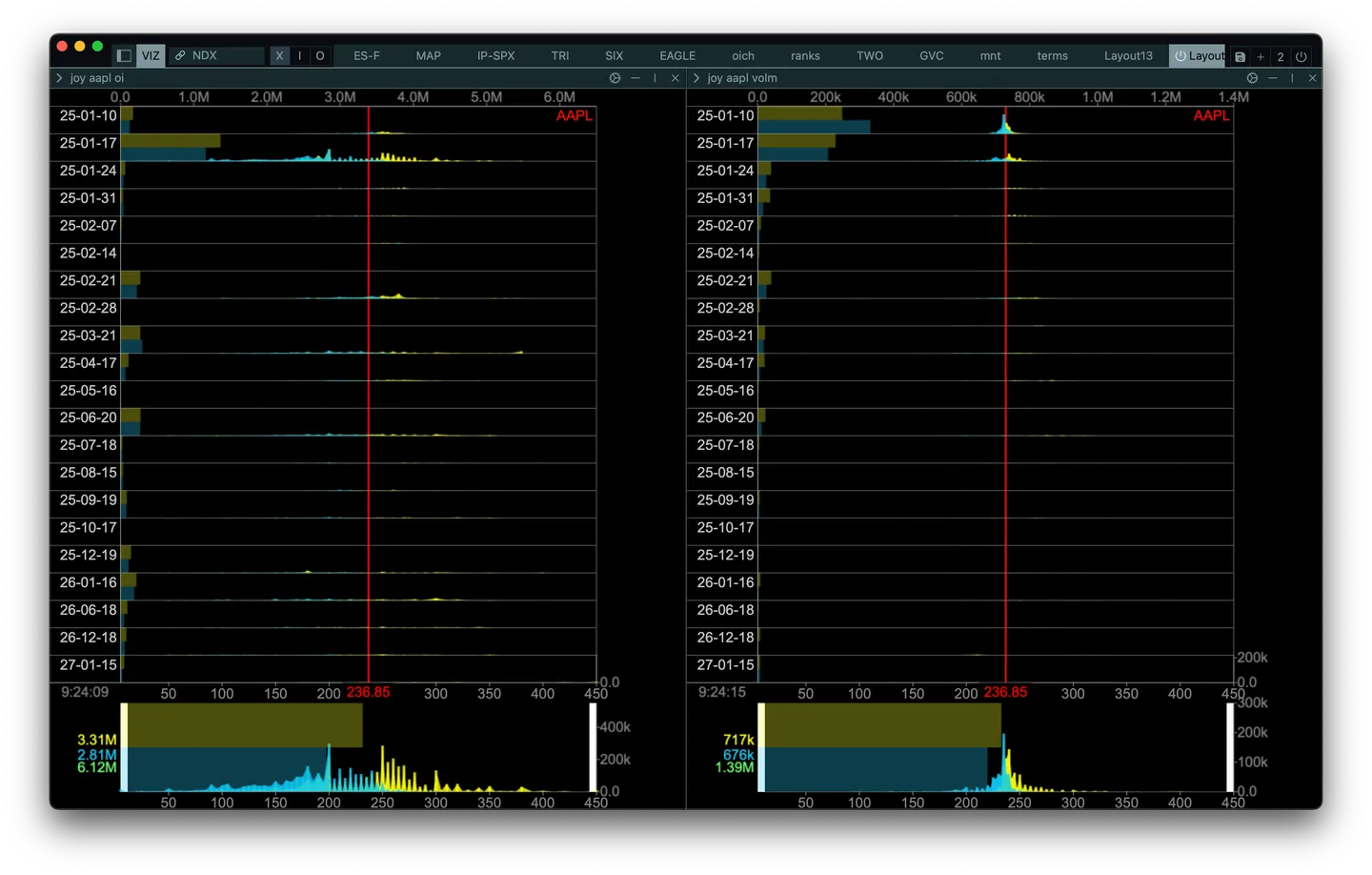Click the yellow 717k total in volm panel

738,740
